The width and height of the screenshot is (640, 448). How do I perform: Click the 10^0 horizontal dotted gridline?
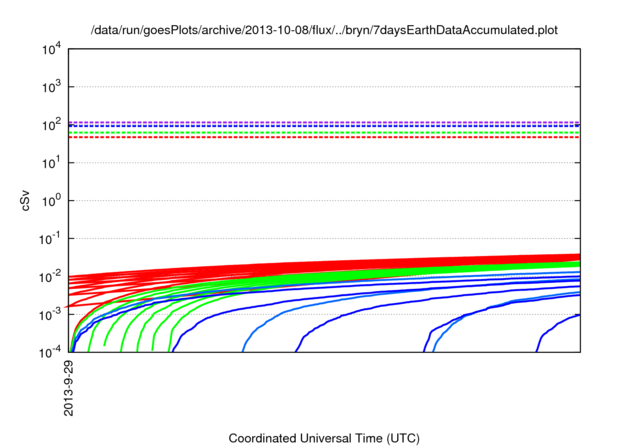[x=320, y=200]
